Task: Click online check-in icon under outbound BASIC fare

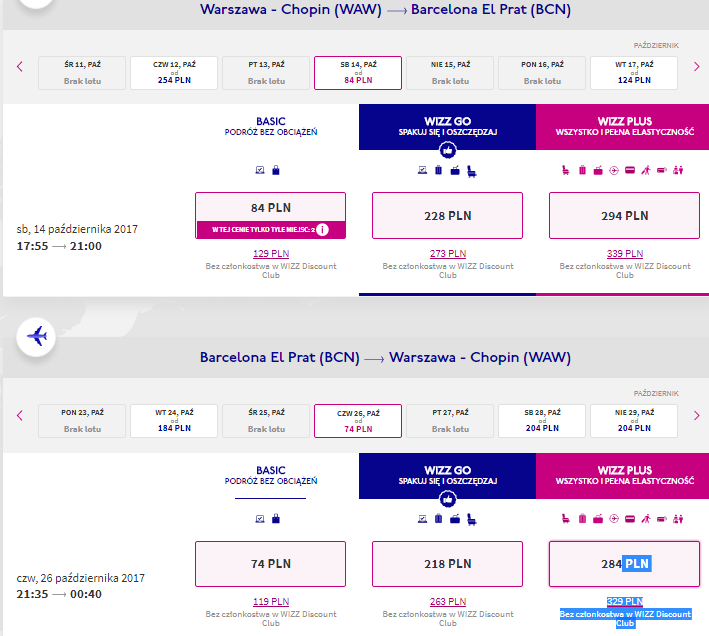Action: click(x=260, y=170)
